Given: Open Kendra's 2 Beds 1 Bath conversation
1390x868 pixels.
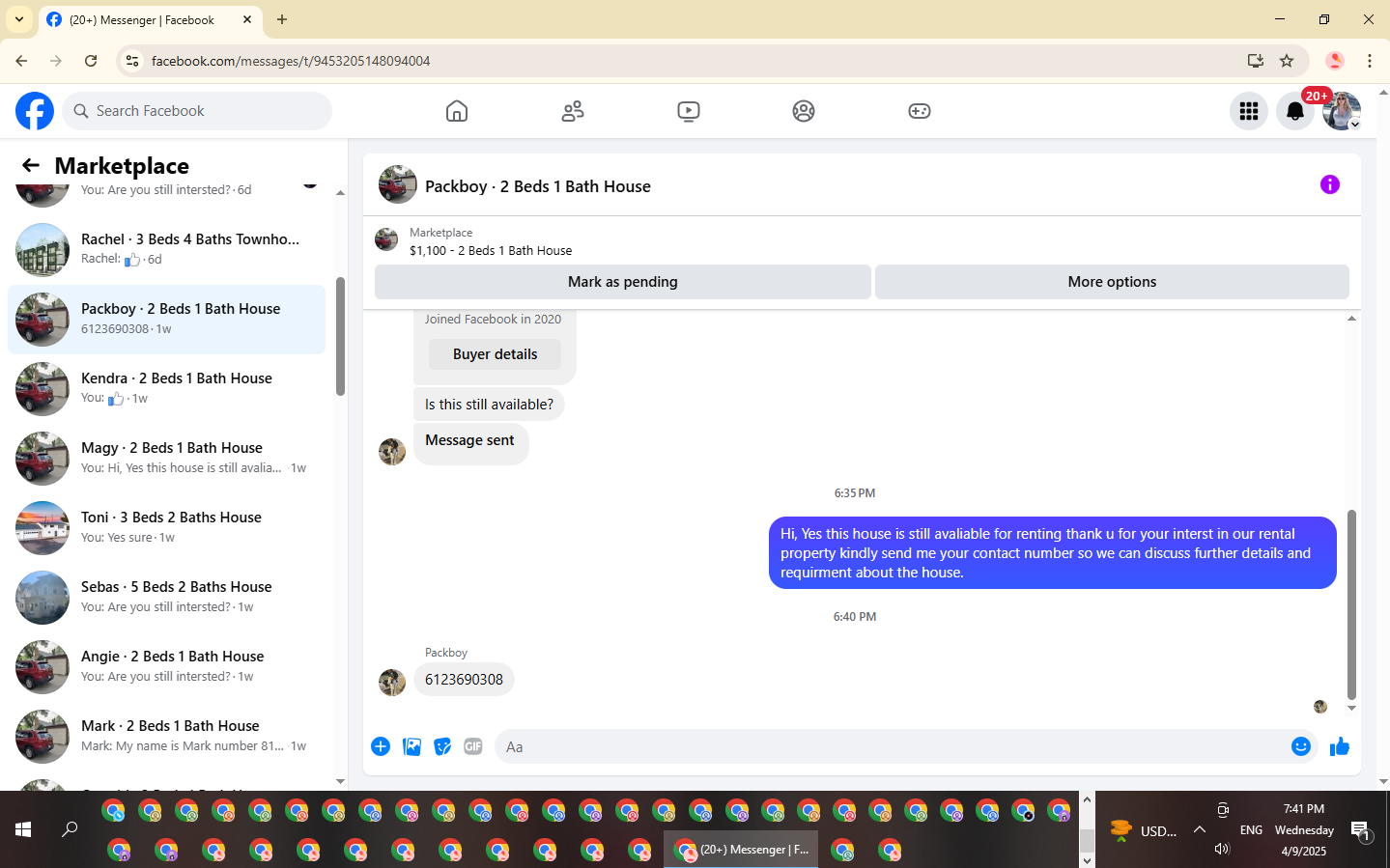Looking at the screenshot, I should (x=166, y=389).
